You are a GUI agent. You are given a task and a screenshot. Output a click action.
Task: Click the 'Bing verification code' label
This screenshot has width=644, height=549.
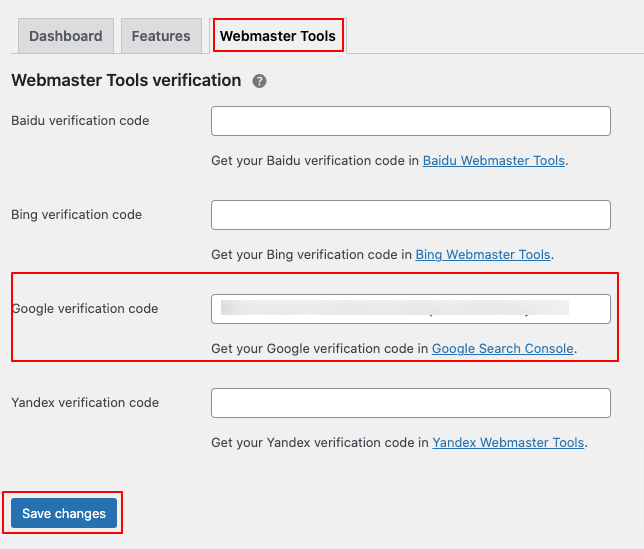point(76,215)
